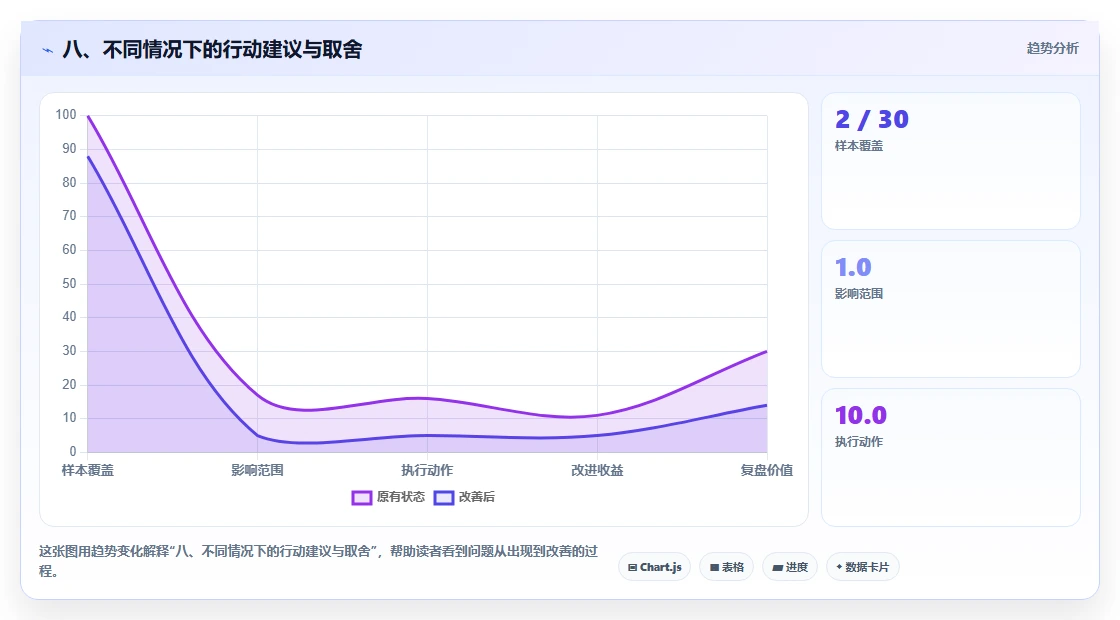Click the 趋势分析 label in the header

(x=1052, y=49)
